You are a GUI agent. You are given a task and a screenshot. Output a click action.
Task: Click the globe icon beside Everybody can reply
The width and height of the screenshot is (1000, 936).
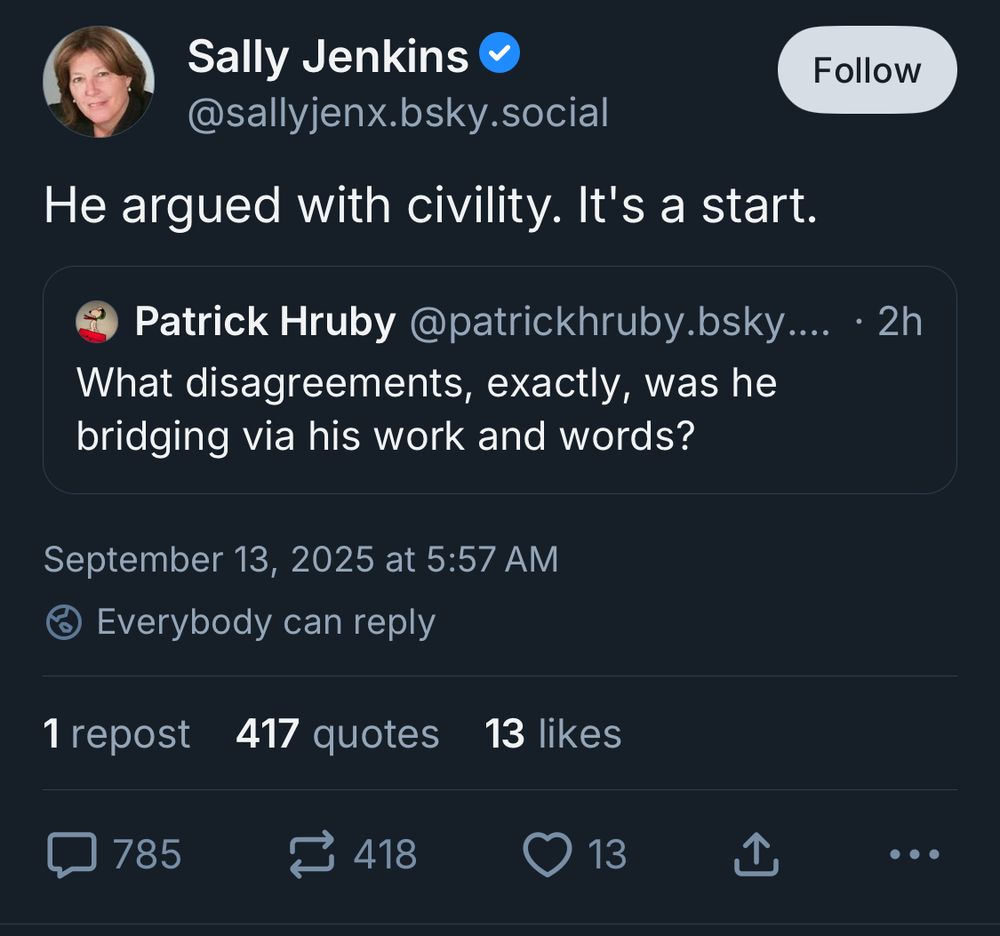[62, 621]
